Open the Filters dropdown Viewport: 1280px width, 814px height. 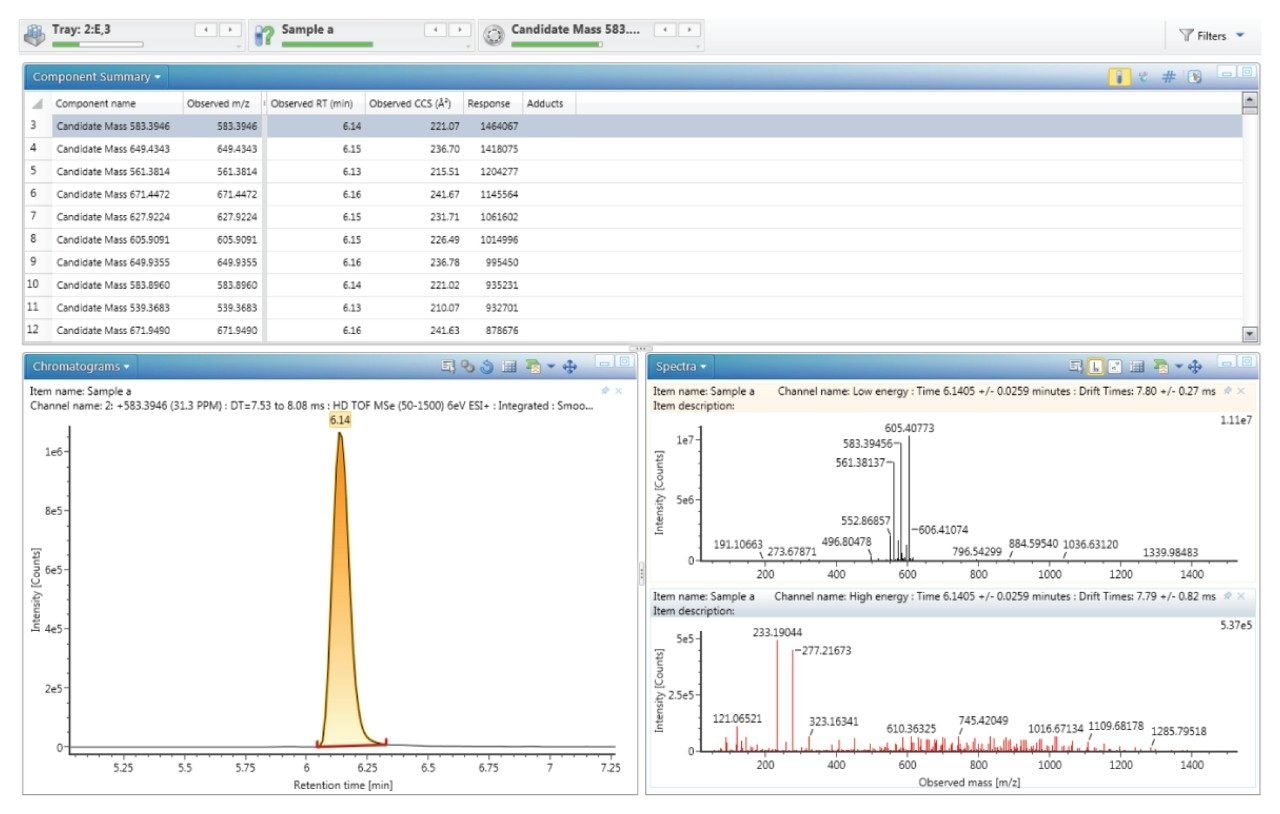(x=1211, y=35)
